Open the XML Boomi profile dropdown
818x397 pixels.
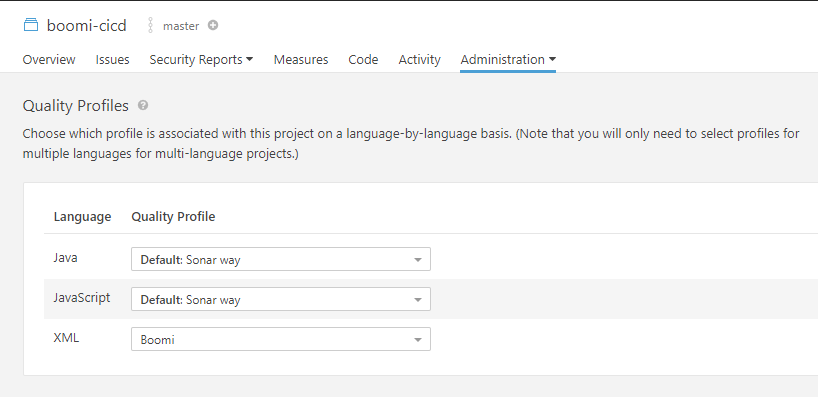click(x=281, y=339)
